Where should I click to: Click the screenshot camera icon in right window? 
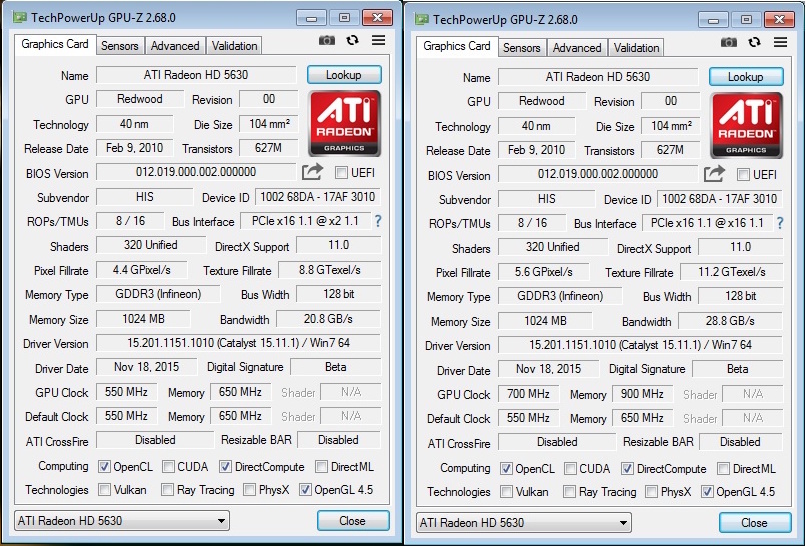click(729, 42)
